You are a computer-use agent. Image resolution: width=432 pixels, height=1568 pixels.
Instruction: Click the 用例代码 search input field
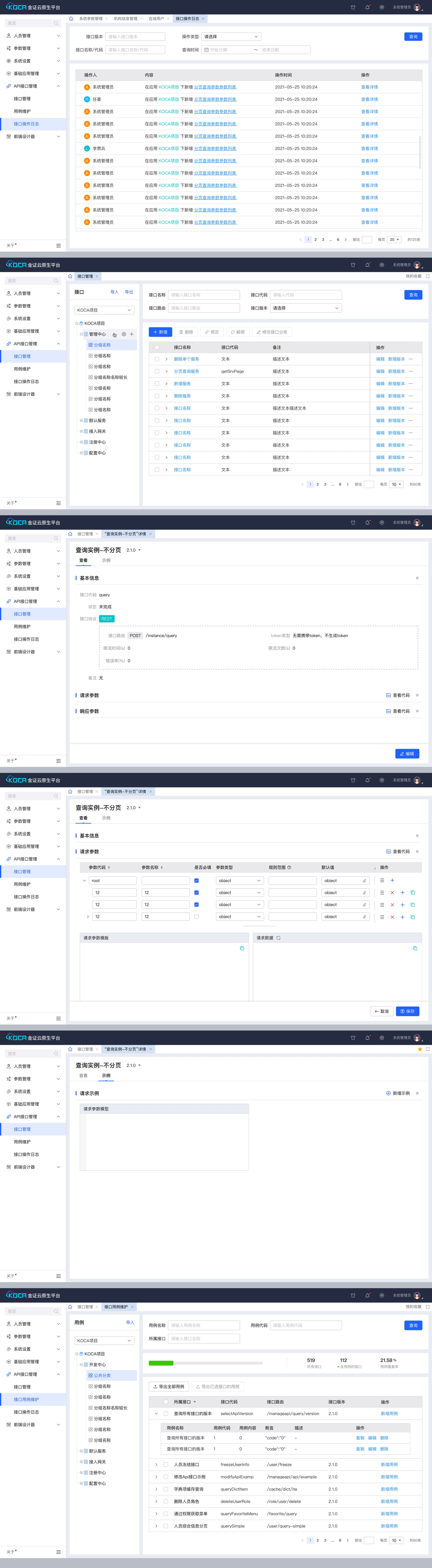306,1325
